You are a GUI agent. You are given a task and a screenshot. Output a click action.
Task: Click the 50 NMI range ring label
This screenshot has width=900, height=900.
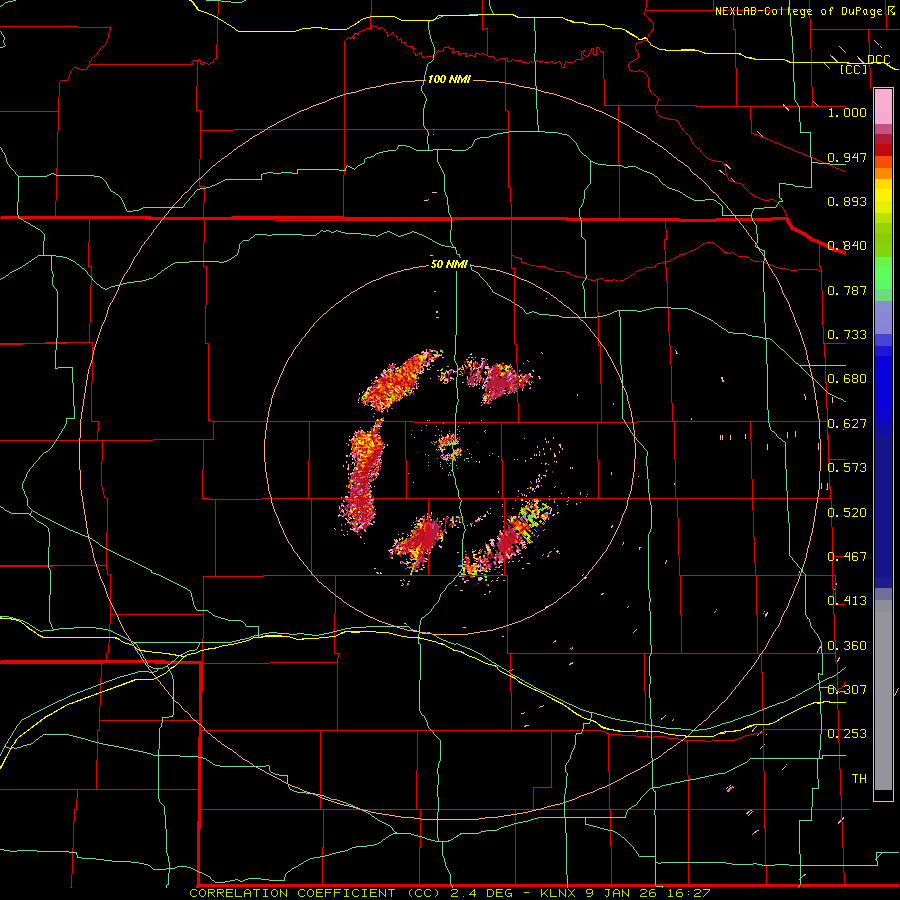tap(449, 264)
